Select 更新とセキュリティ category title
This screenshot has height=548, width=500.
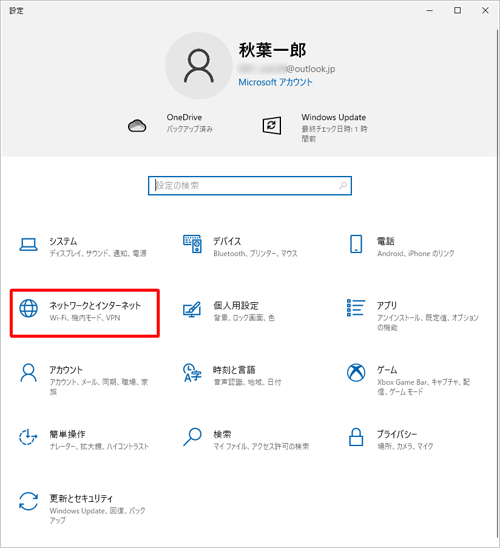pyautogui.click(x=81, y=498)
